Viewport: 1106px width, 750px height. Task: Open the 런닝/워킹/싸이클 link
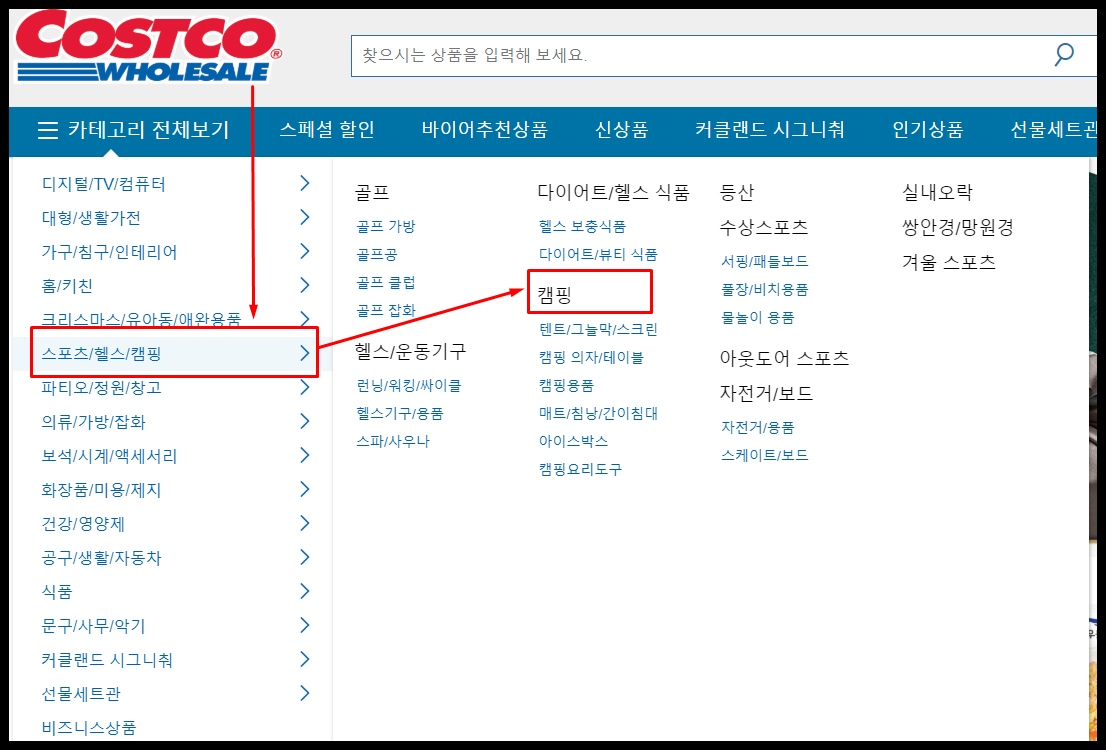pyautogui.click(x=409, y=385)
